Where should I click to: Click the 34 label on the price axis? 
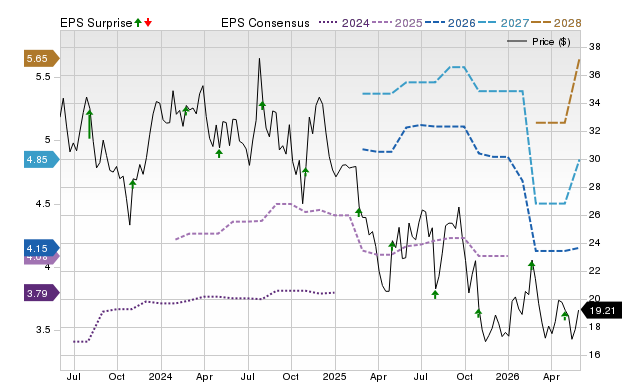click(595, 103)
